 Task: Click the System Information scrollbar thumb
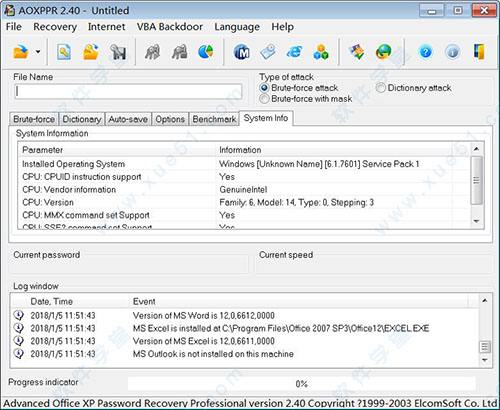coord(477,180)
